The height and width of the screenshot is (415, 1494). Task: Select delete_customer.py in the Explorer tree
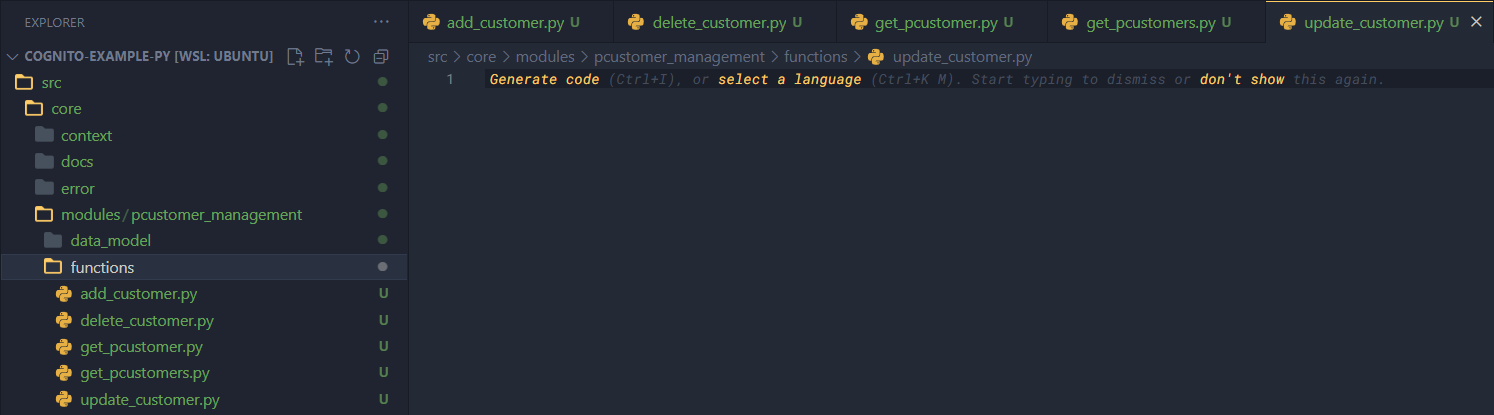click(x=146, y=321)
